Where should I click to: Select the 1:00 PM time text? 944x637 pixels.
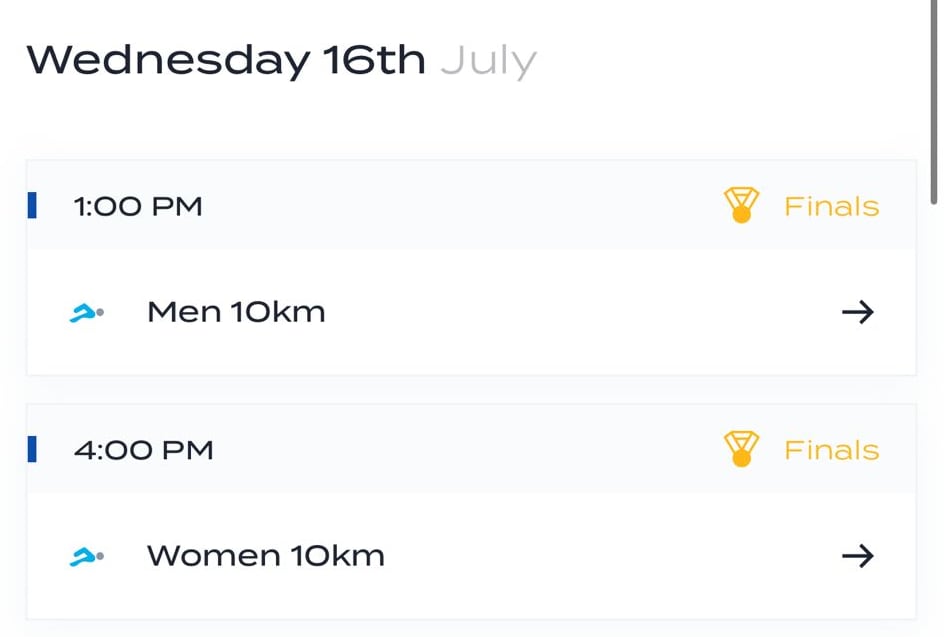coord(138,207)
